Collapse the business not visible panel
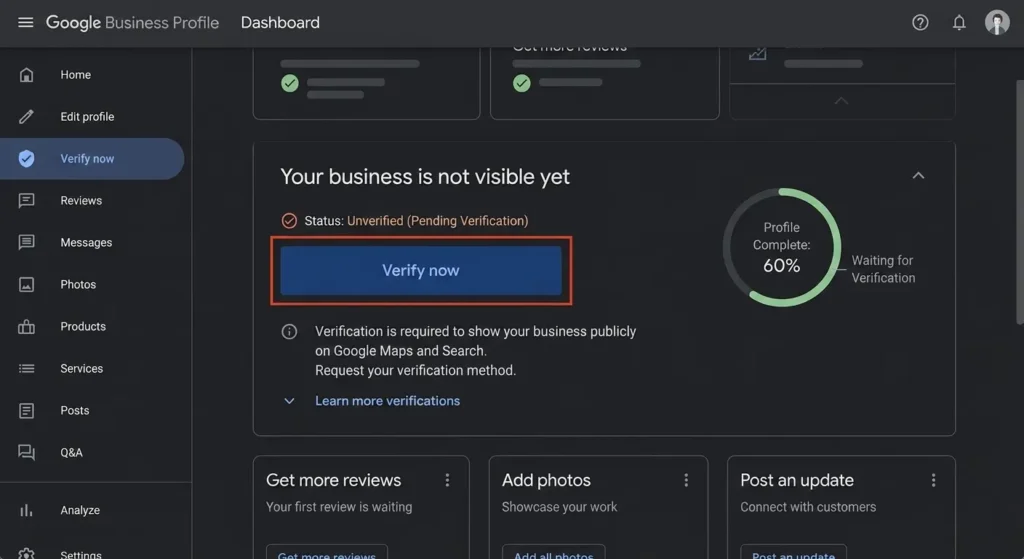Screen dimensions: 1024x559 (918, 176)
